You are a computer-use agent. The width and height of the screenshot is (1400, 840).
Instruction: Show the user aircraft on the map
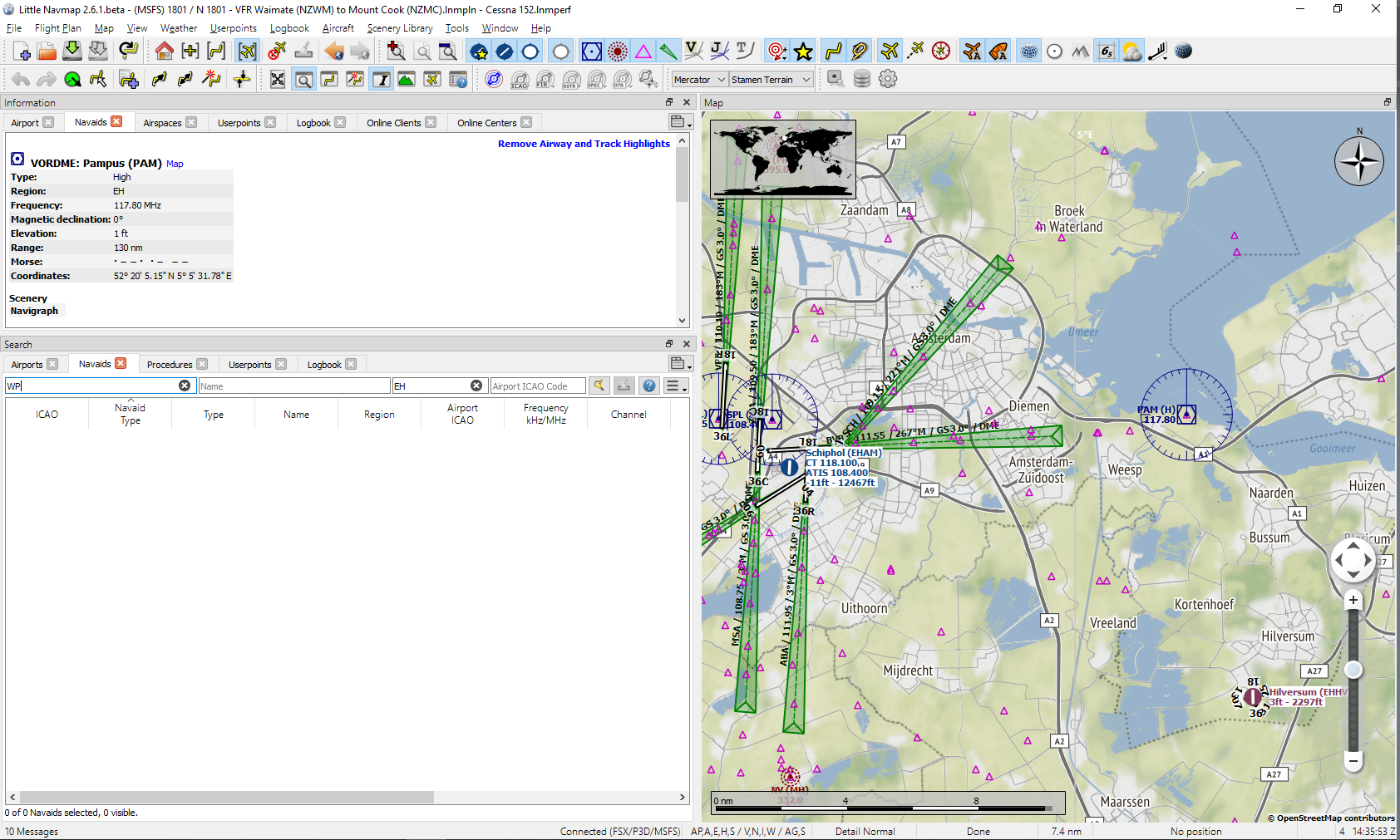(x=889, y=51)
